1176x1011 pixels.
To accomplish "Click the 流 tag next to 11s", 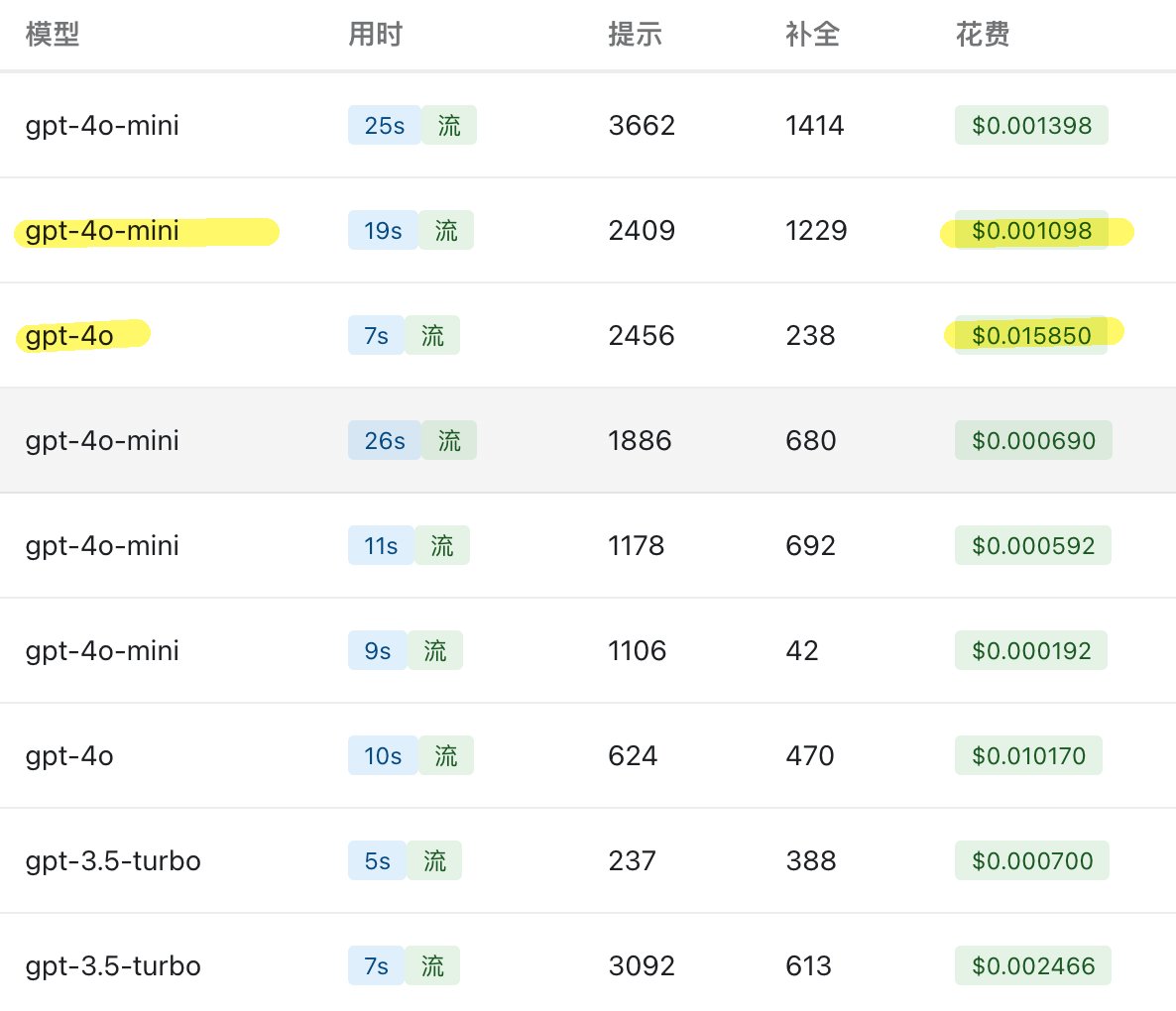I will pos(442,545).
